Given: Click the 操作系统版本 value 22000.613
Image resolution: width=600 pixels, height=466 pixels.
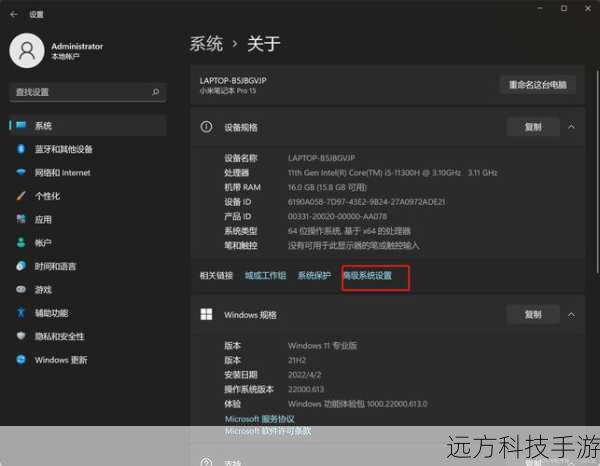Looking at the screenshot, I should [x=306, y=389].
